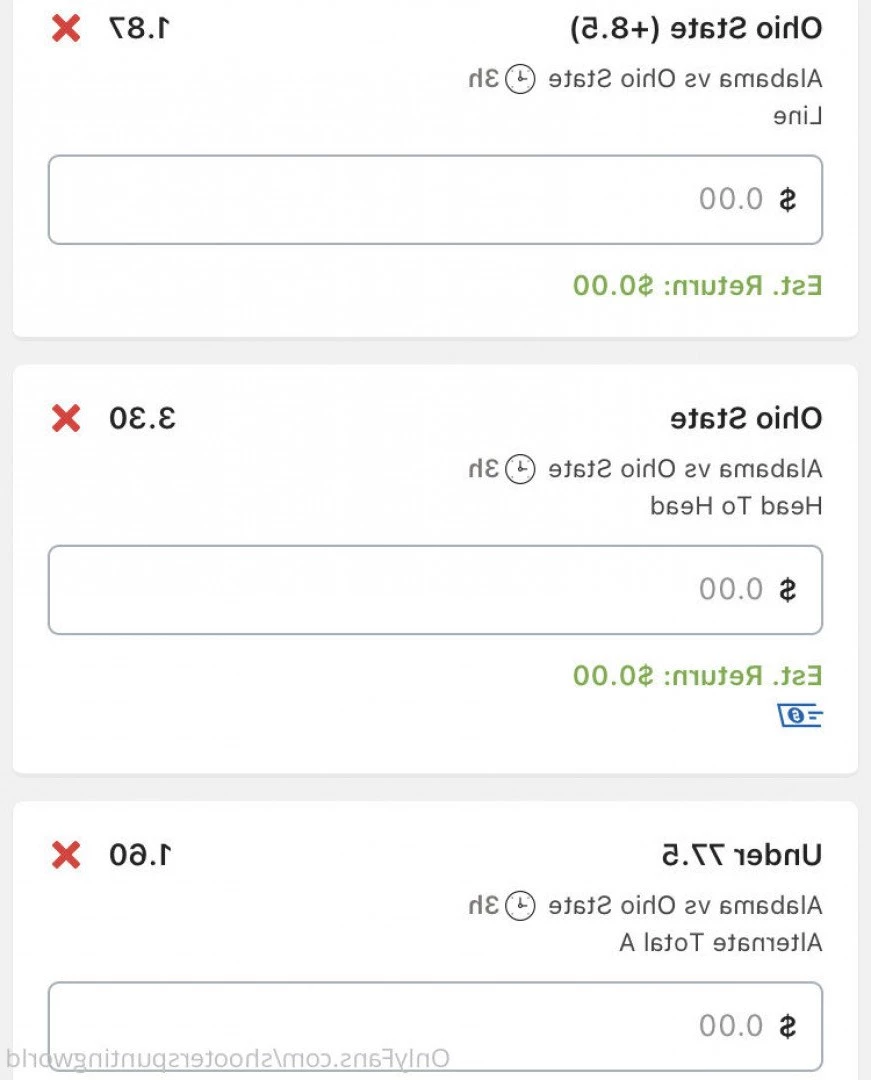Screen dimensions: 871x1080
Task: Click the 1.60 odds value
Action: [x=140, y=855]
